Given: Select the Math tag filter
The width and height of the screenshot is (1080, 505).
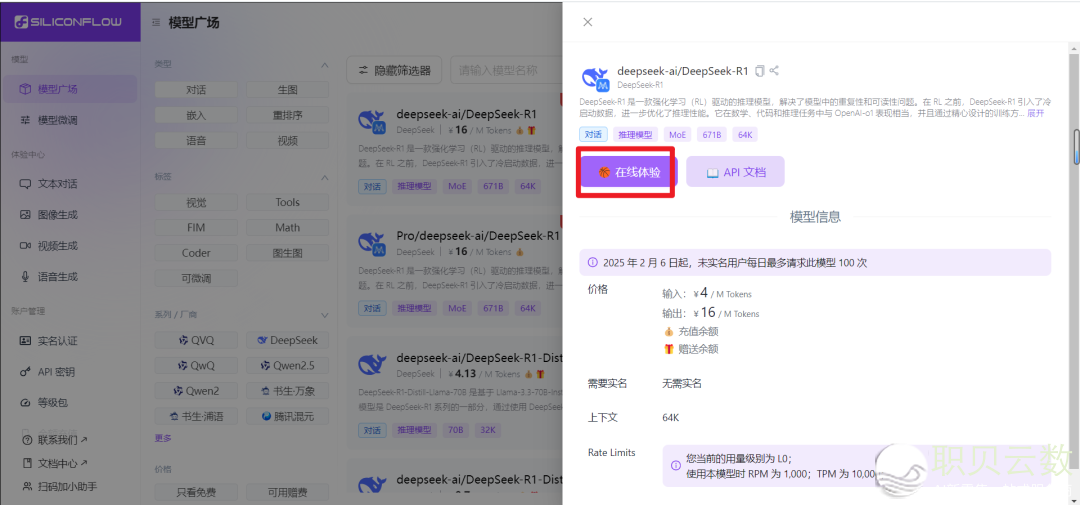Looking at the screenshot, I should point(287,227).
